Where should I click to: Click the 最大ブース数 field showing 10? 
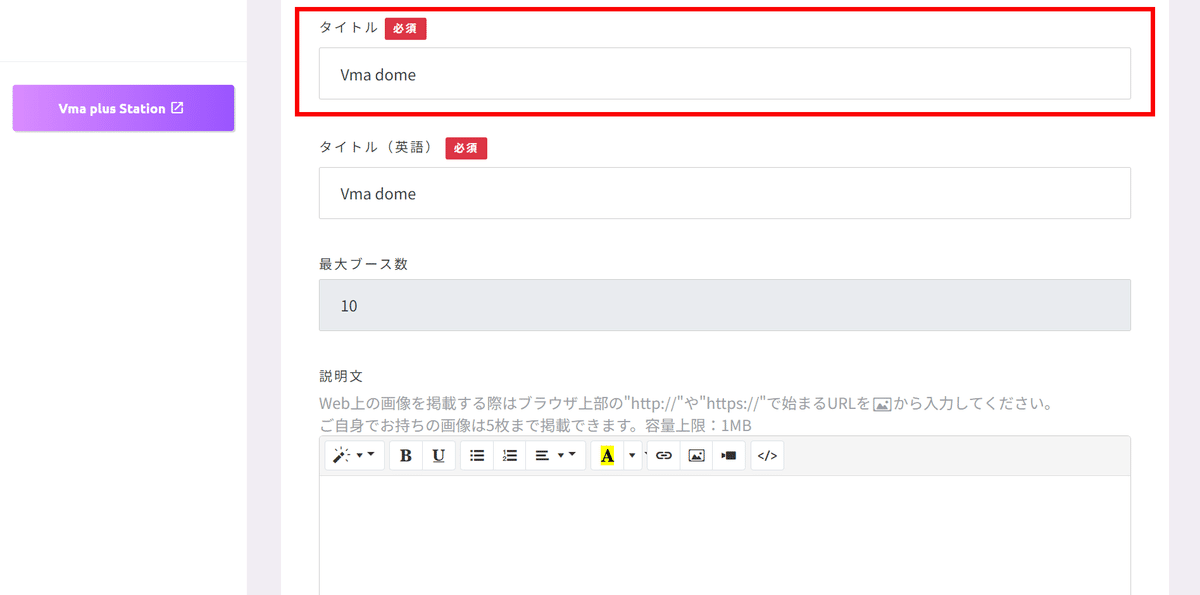click(x=725, y=305)
